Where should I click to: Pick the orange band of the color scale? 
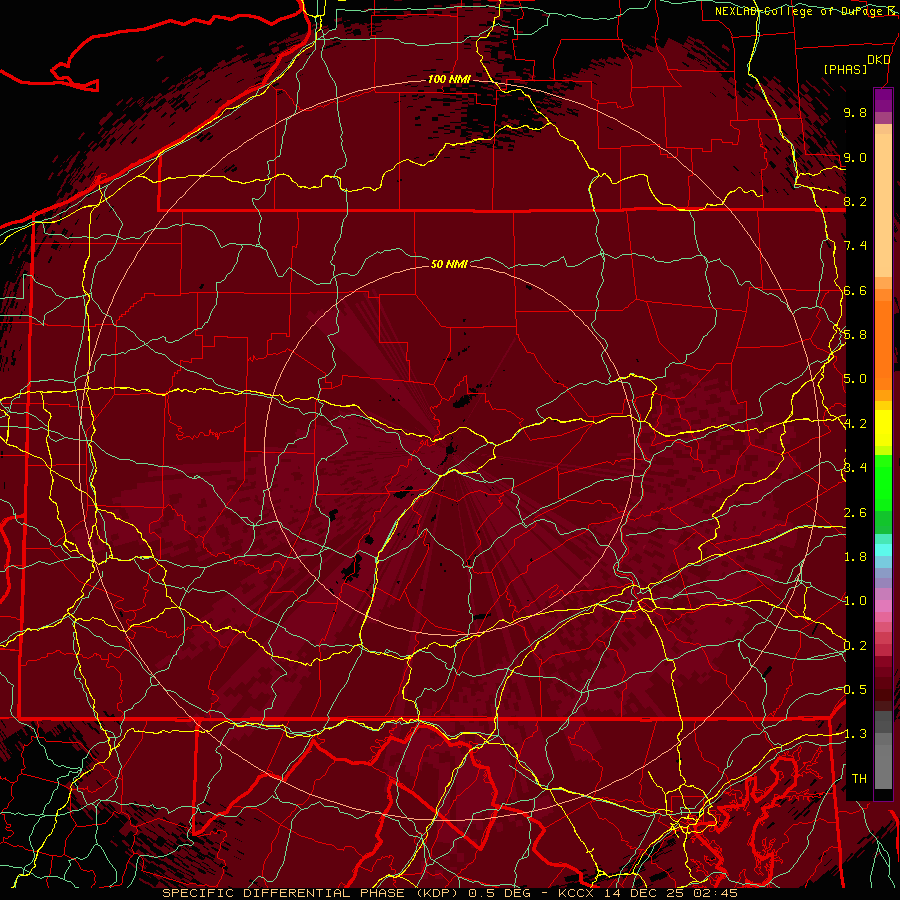click(883, 344)
